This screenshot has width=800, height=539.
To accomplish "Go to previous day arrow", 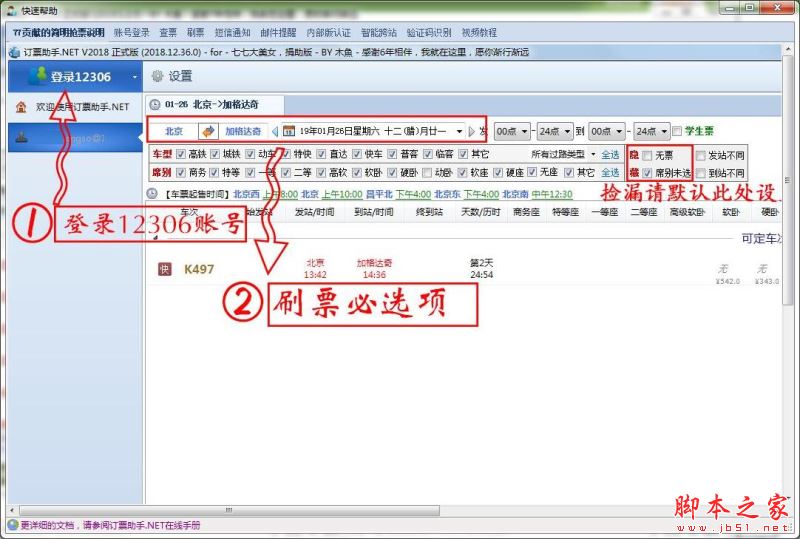I will click(x=274, y=132).
